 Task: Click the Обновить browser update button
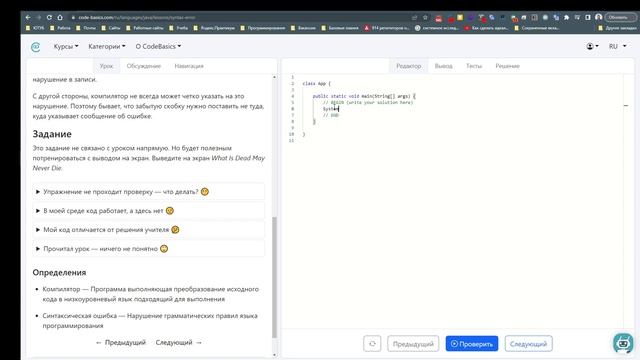[620, 18]
